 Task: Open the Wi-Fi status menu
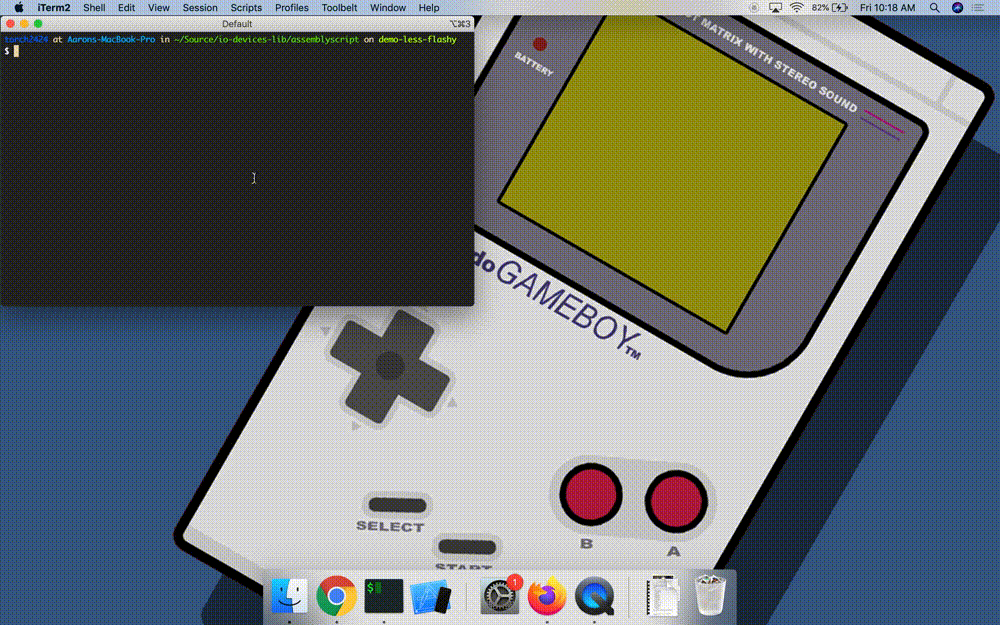[x=797, y=8]
